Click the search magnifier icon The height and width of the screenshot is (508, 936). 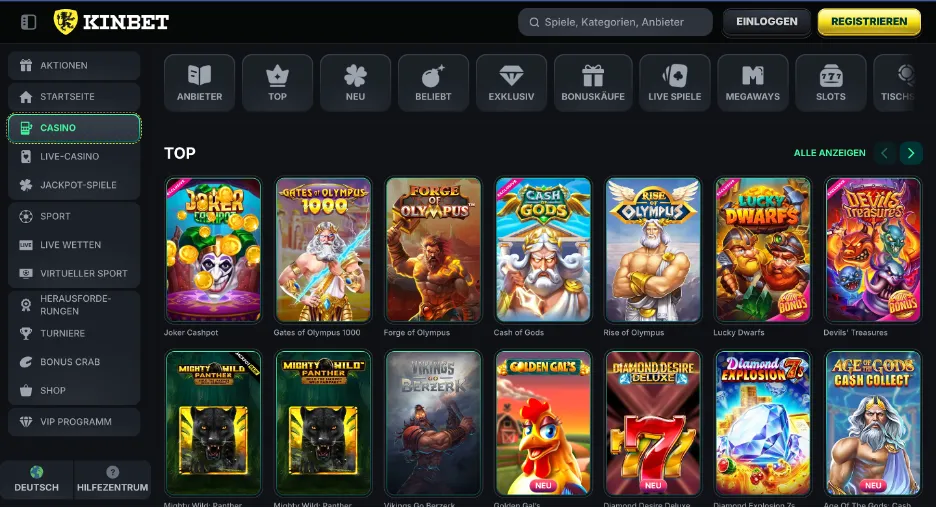click(x=534, y=22)
